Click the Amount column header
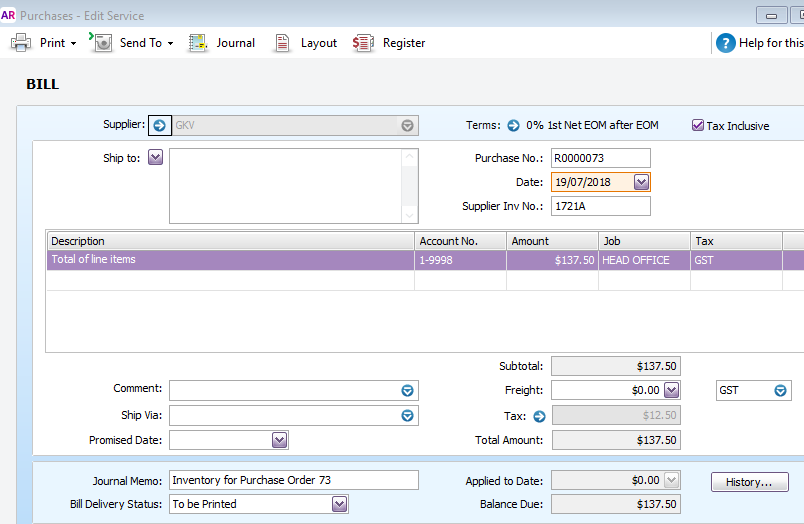The width and height of the screenshot is (804, 524). [x=553, y=241]
